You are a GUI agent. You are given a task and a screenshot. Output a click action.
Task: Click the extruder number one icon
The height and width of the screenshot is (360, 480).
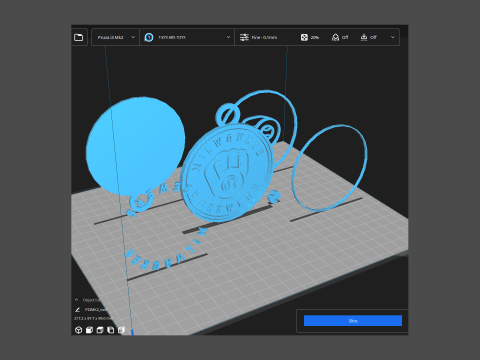[149, 37]
